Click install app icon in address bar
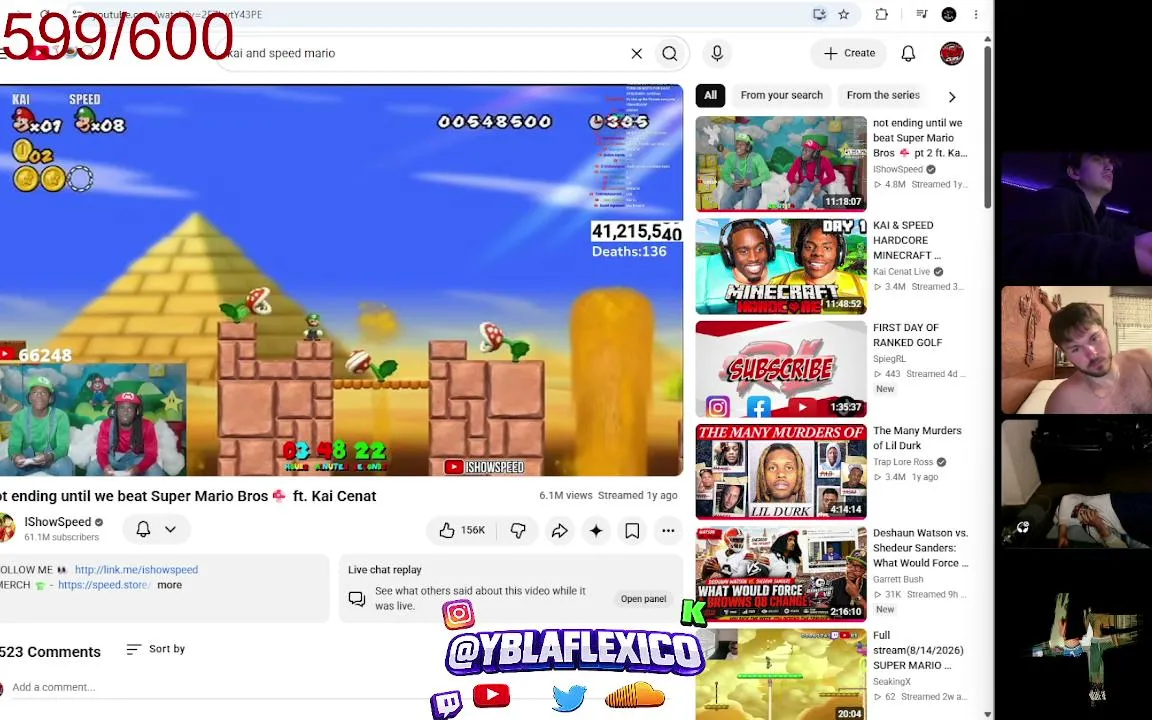Image resolution: width=1152 pixels, height=720 pixels. pyautogui.click(x=818, y=14)
